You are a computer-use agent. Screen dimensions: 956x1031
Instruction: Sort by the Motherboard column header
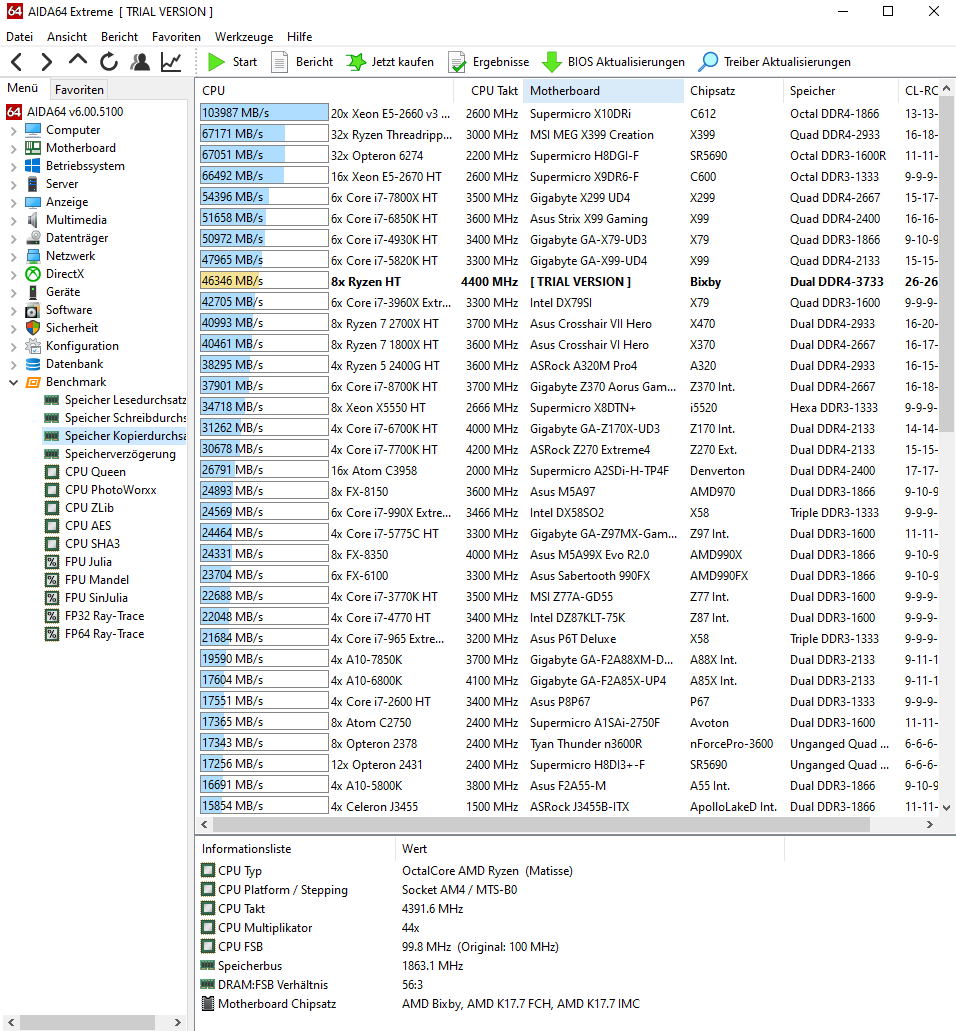click(604, 91)
